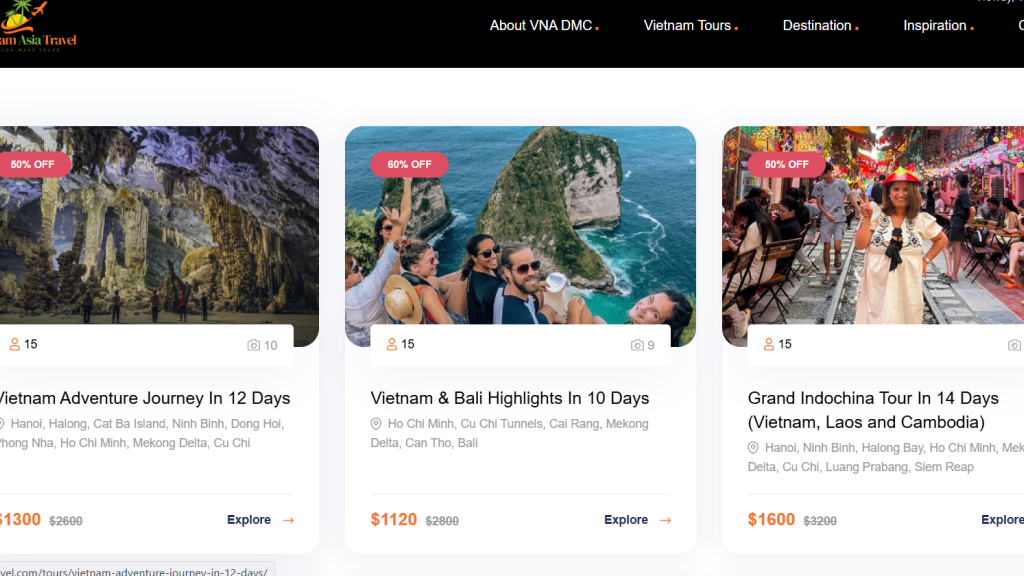Click Explore on the Vietnam Adventure Journey card
The width and height of the screenshot is (1024, 576).
(x=249, y=520)
